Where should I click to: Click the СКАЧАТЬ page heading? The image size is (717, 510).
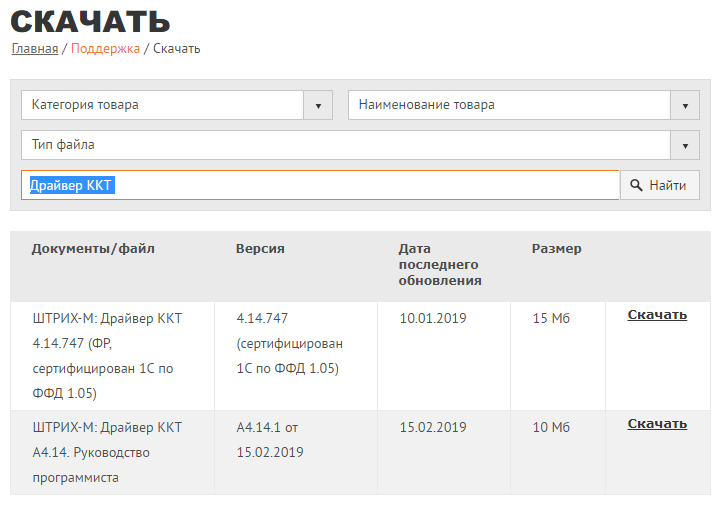[x=90, y=20]
